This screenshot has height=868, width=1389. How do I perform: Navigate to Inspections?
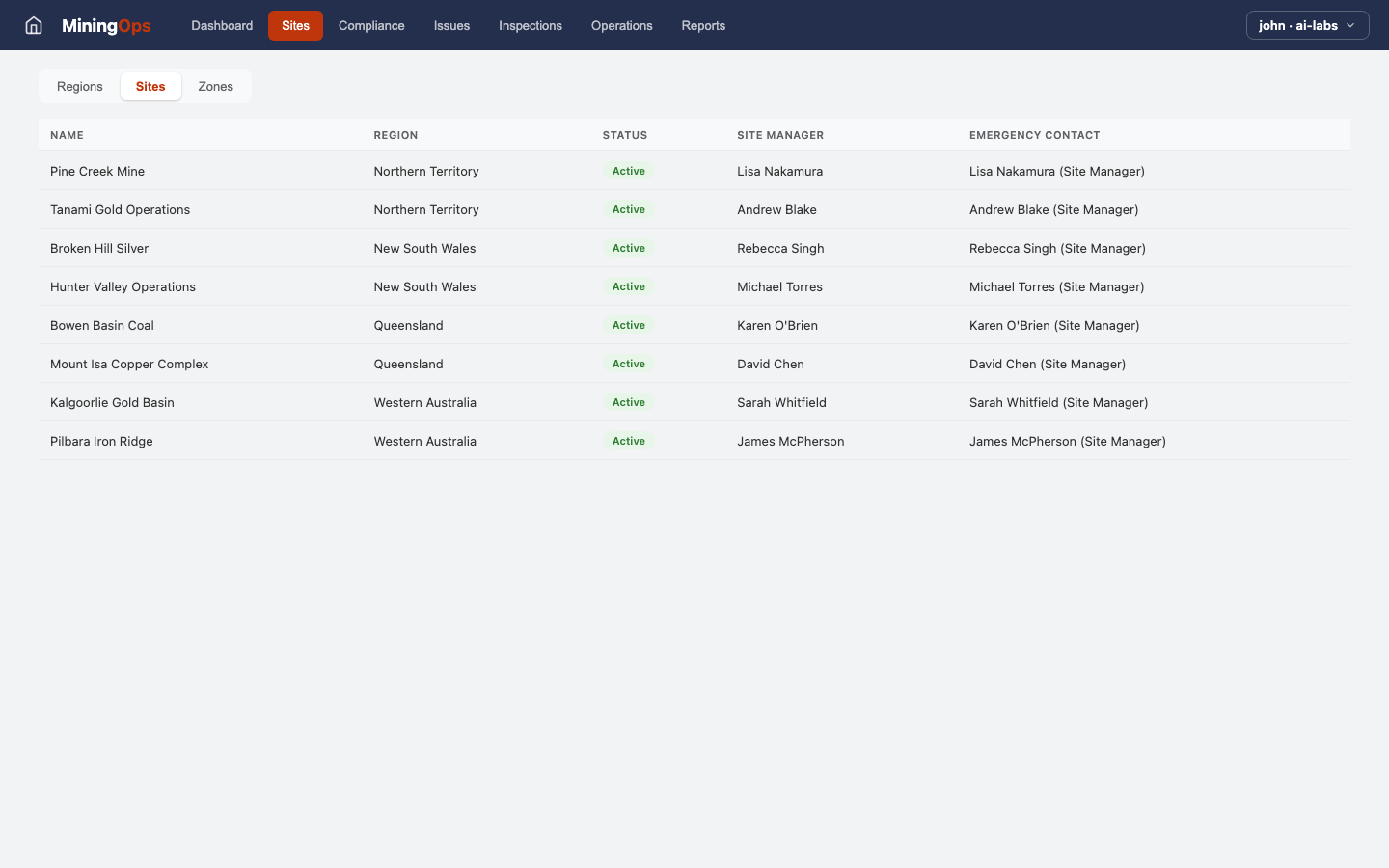coord(530,26)
